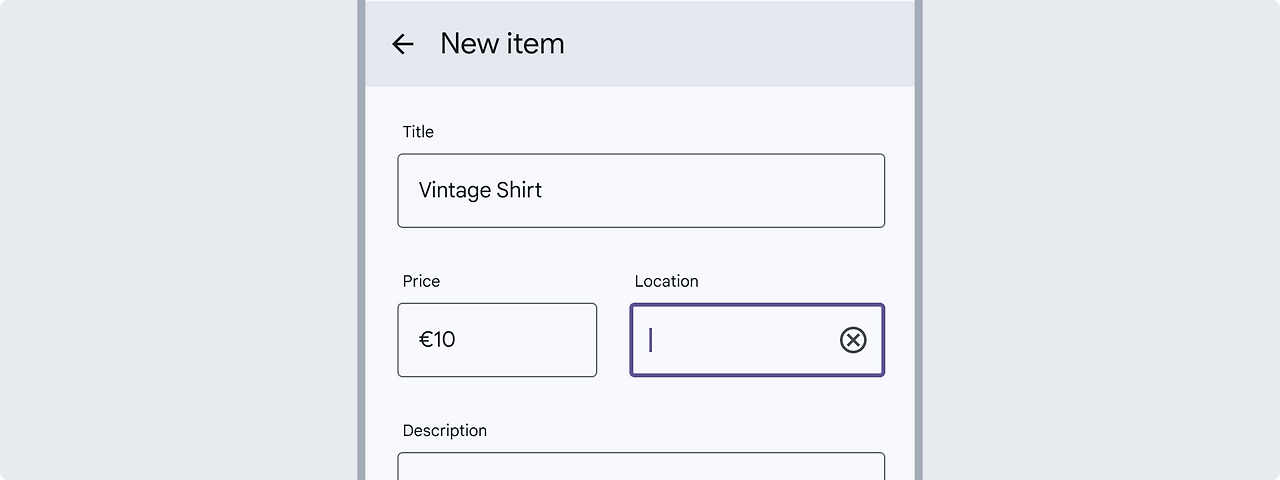Click the "€10" price value
Screen dimensions: 1280x480
click(437, 340)
